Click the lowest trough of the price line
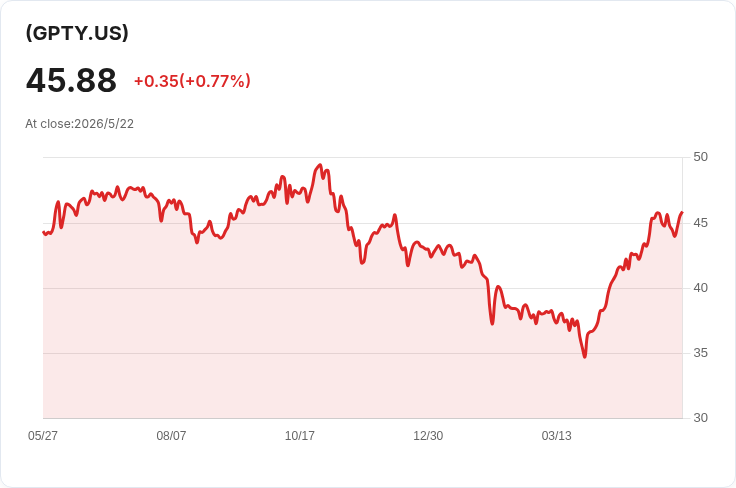736x488 pixels. coord(585,357)
